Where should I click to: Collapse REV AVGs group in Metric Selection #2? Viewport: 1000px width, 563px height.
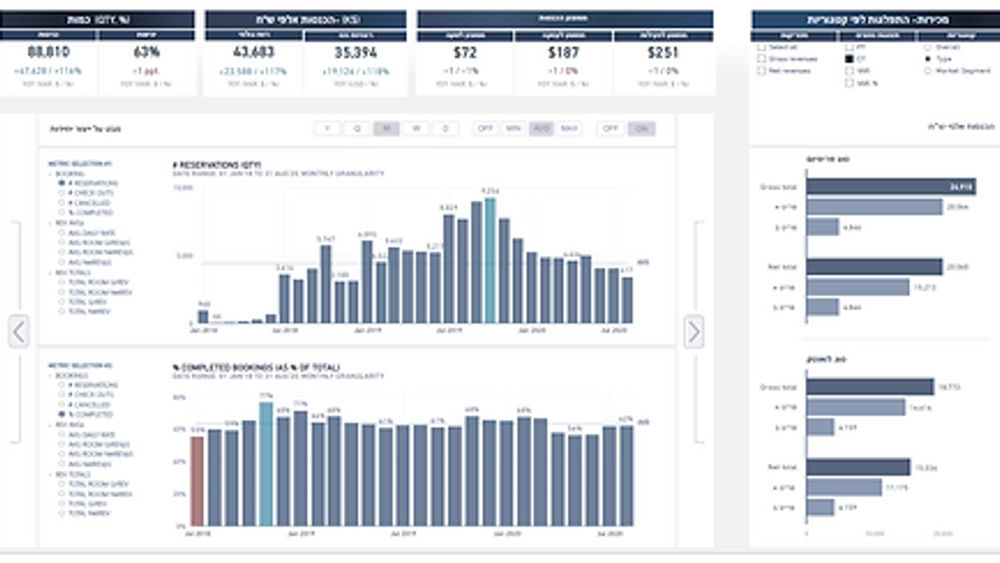click(x=51, y=425)
